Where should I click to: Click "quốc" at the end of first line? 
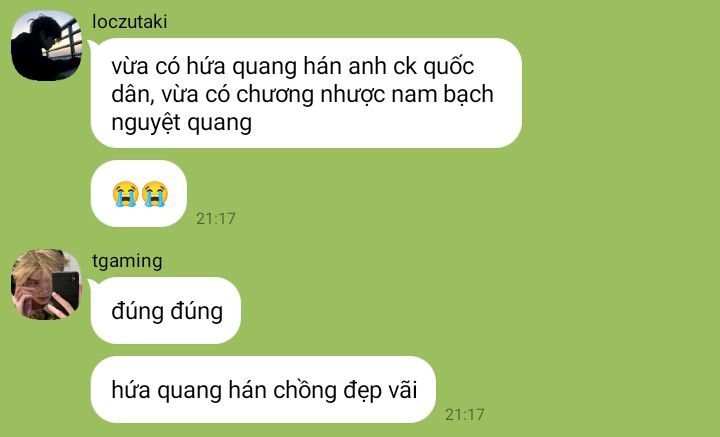(x=448, y=67)
